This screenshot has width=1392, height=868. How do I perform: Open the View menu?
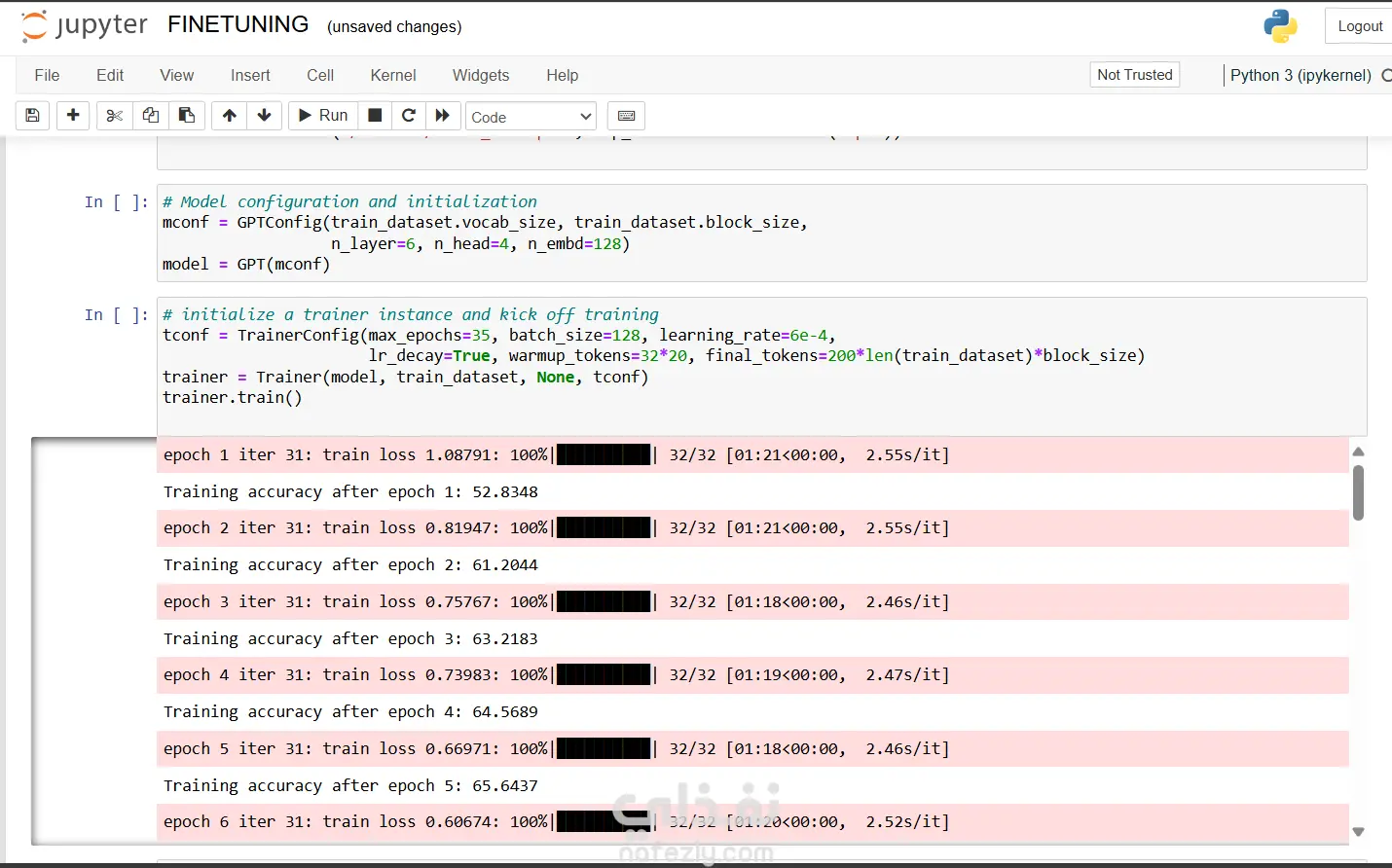(176, 75)
